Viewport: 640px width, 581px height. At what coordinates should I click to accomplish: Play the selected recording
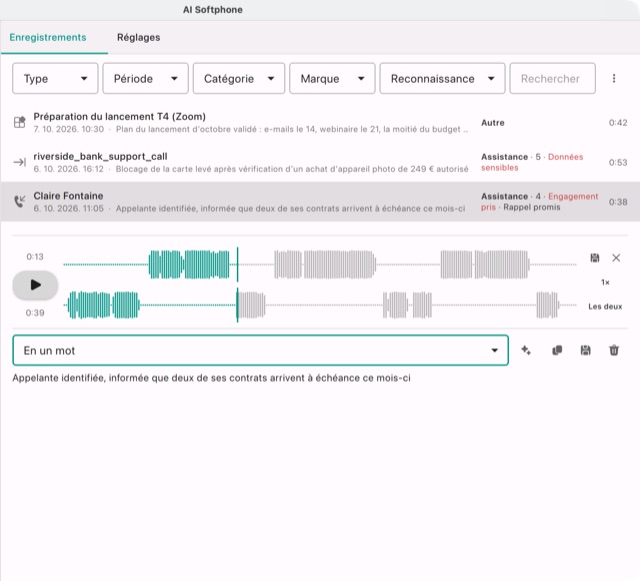click(36, 285)
